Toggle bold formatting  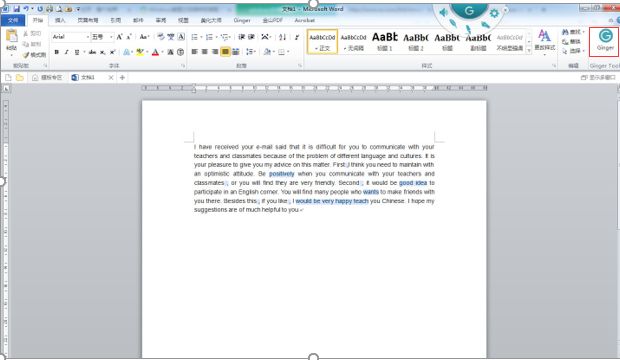pos(57,52)
